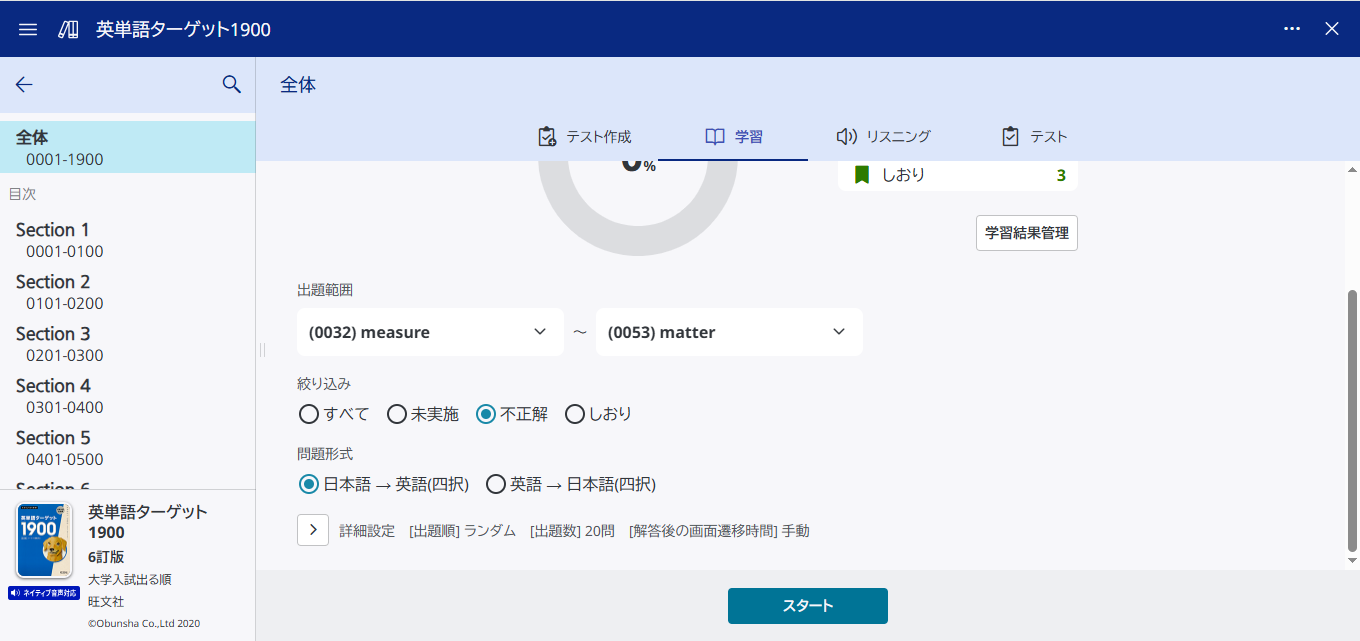Open the (0053) matter range dropdown
This screenshot has width=1360, height=641.
click(x=729, y=331)
